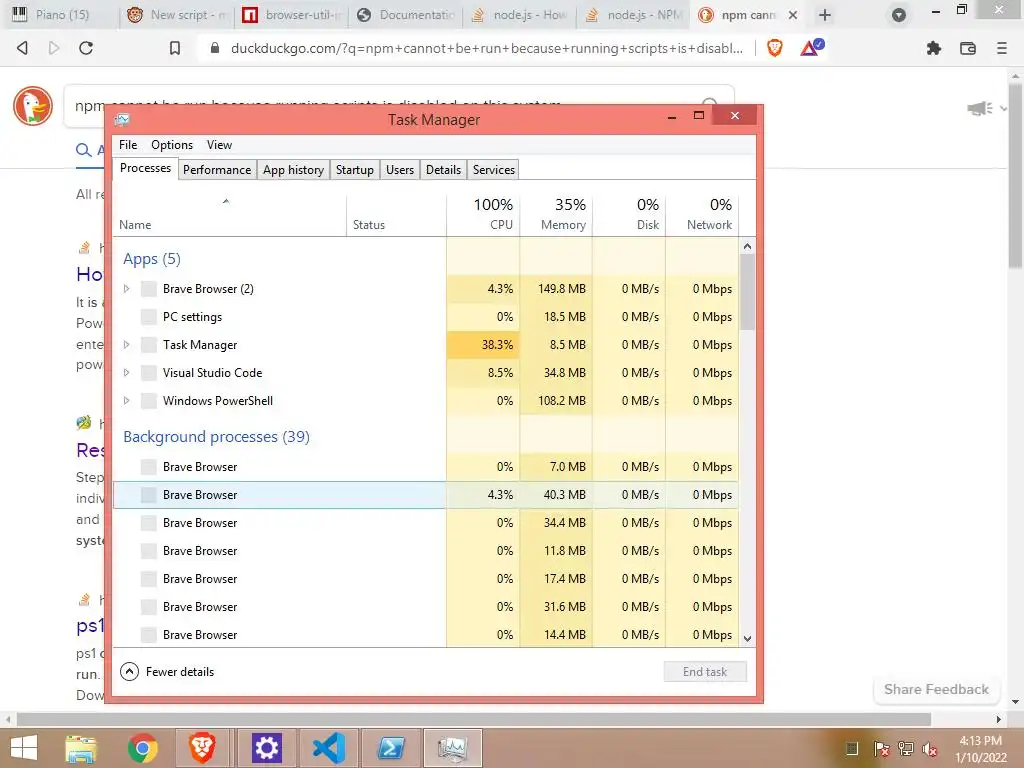Sort processes by Memory column

tap(556, 214)
